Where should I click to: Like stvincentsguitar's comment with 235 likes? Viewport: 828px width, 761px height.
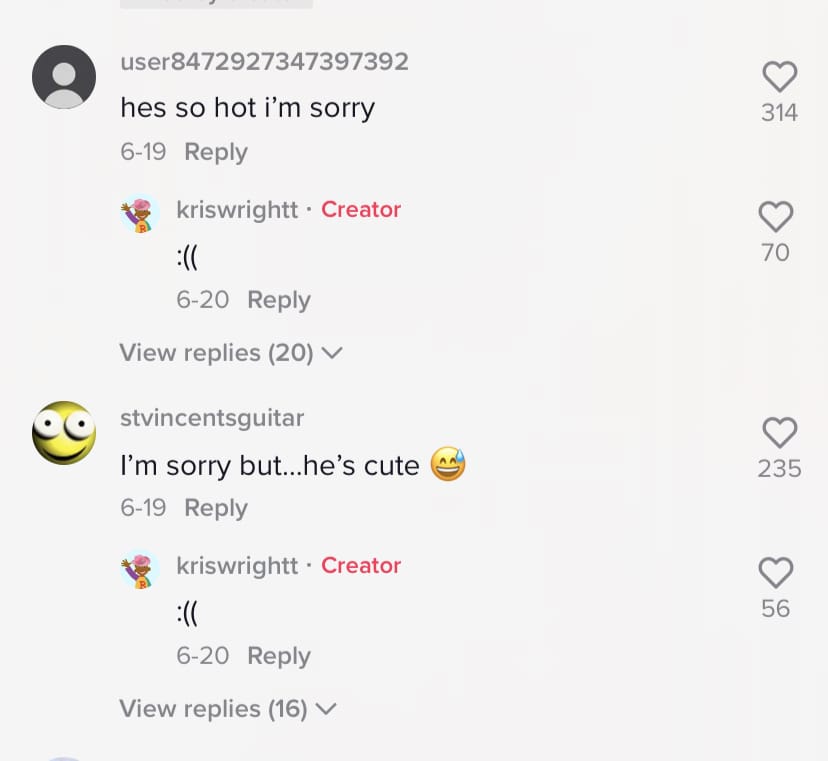click(x=779, y=433)
